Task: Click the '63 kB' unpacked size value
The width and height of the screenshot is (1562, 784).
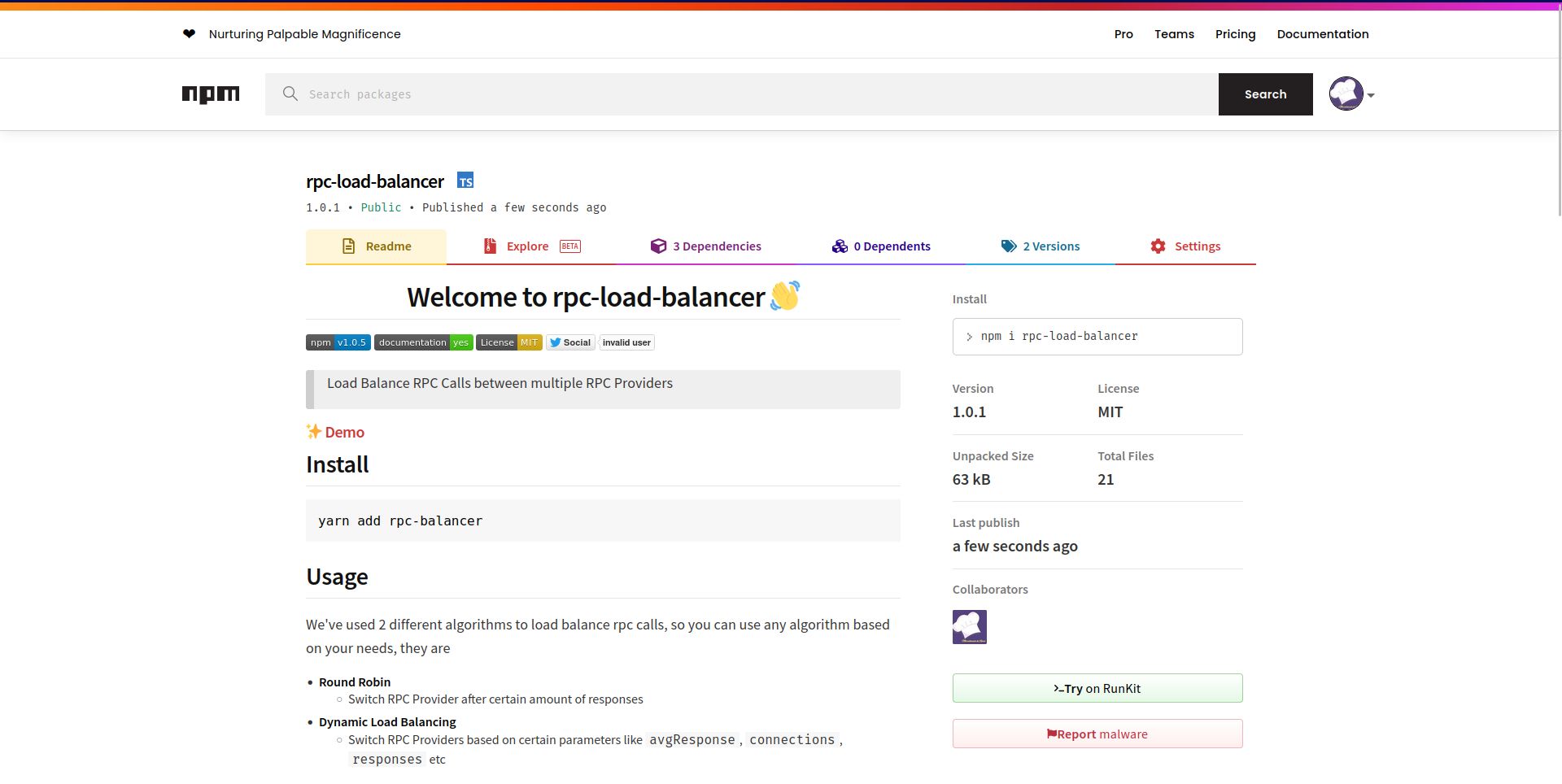Action: point(971,480)
